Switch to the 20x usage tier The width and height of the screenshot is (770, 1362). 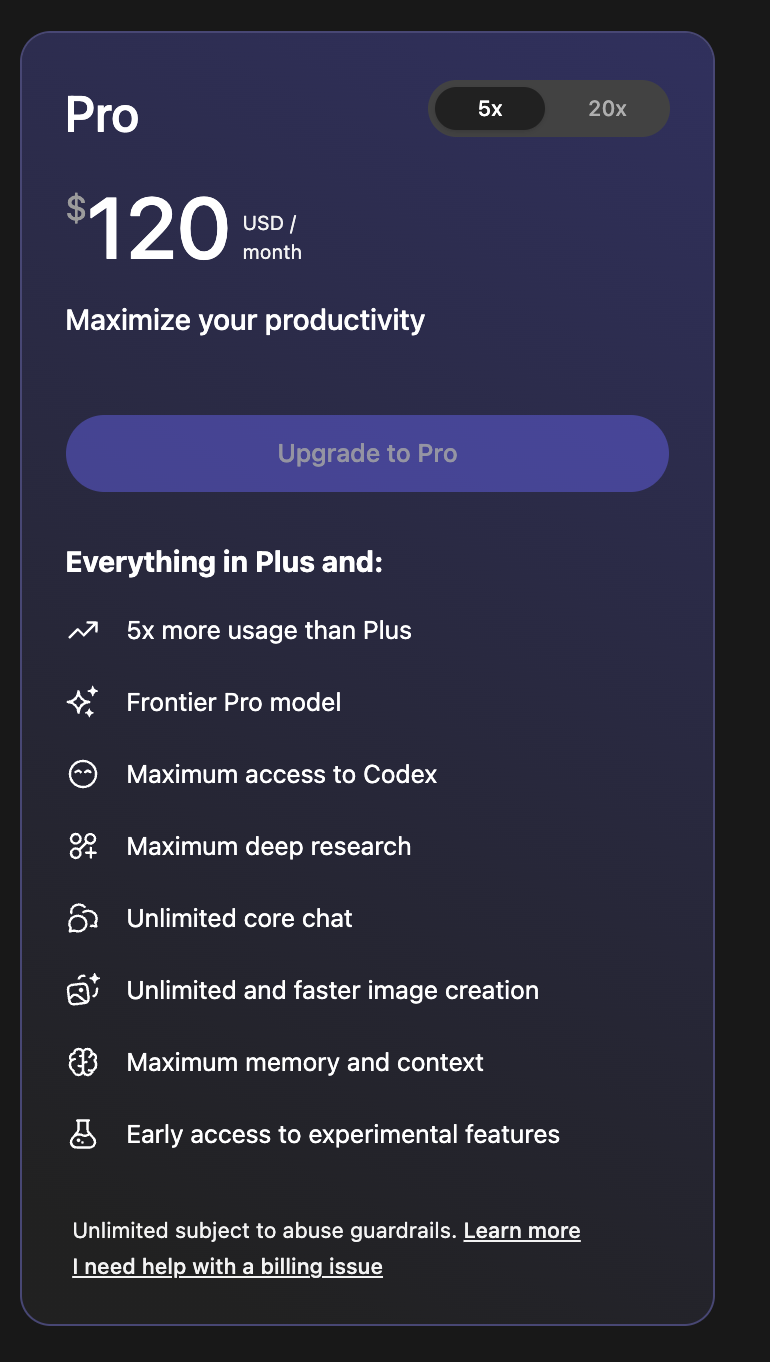coord(607,109)
